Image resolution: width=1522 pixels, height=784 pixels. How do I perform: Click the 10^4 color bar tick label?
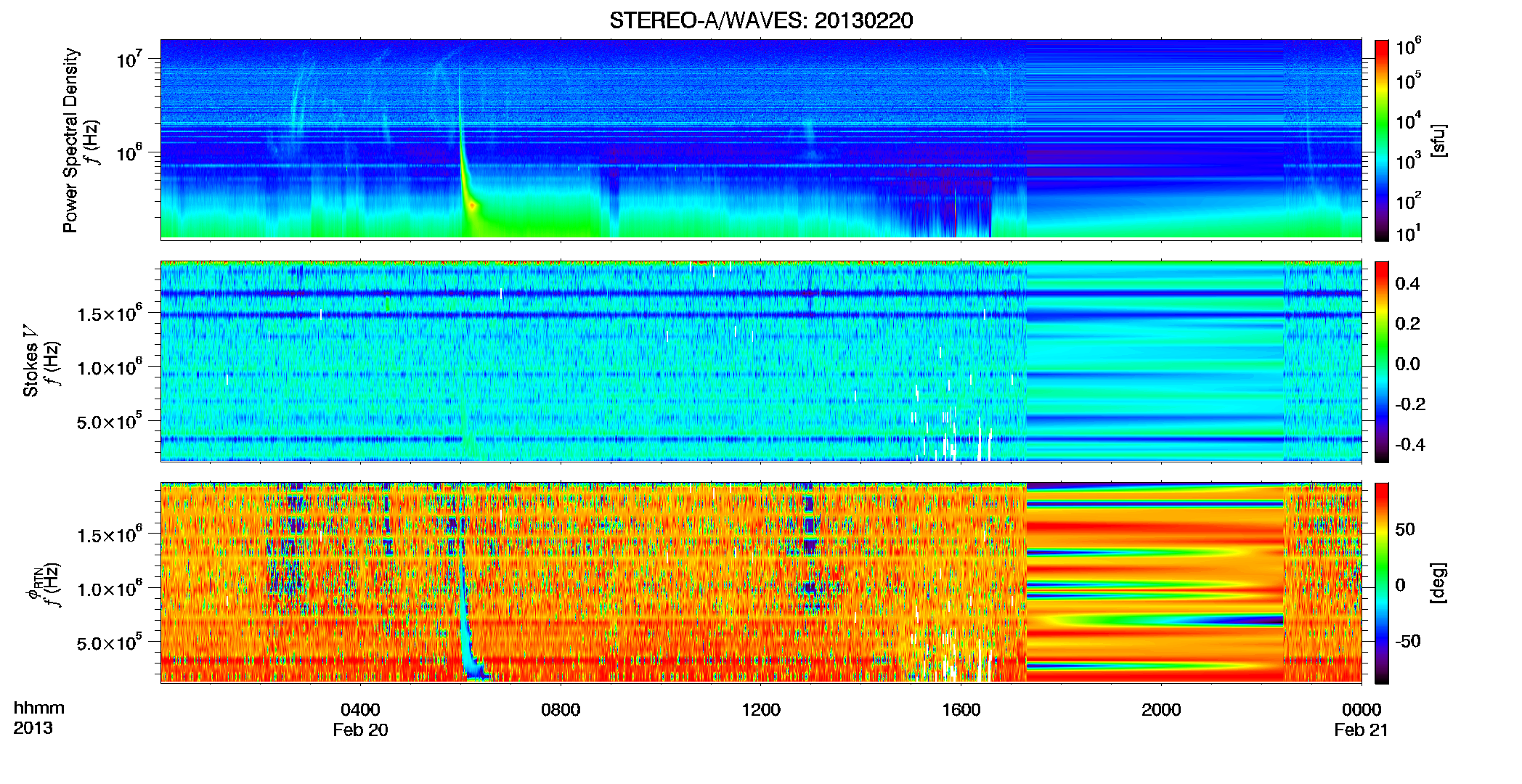pyautogui.click(x=1409, y=121)
